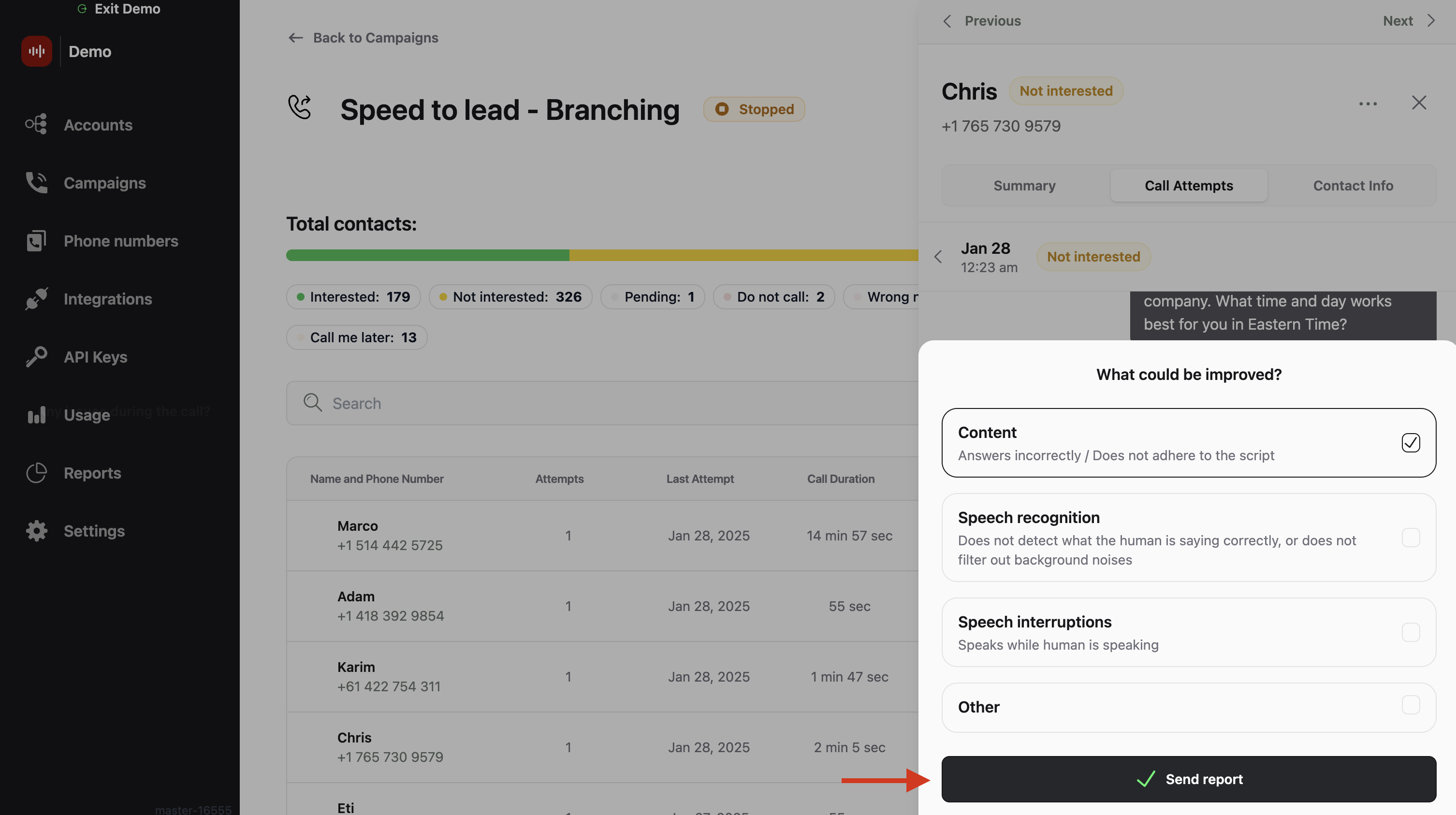Image resolution: width=1456 pixels, height=815 pixels.
Task: Click the chevron beside Jan 28 attempt
Action: click(x=938, y=257)
